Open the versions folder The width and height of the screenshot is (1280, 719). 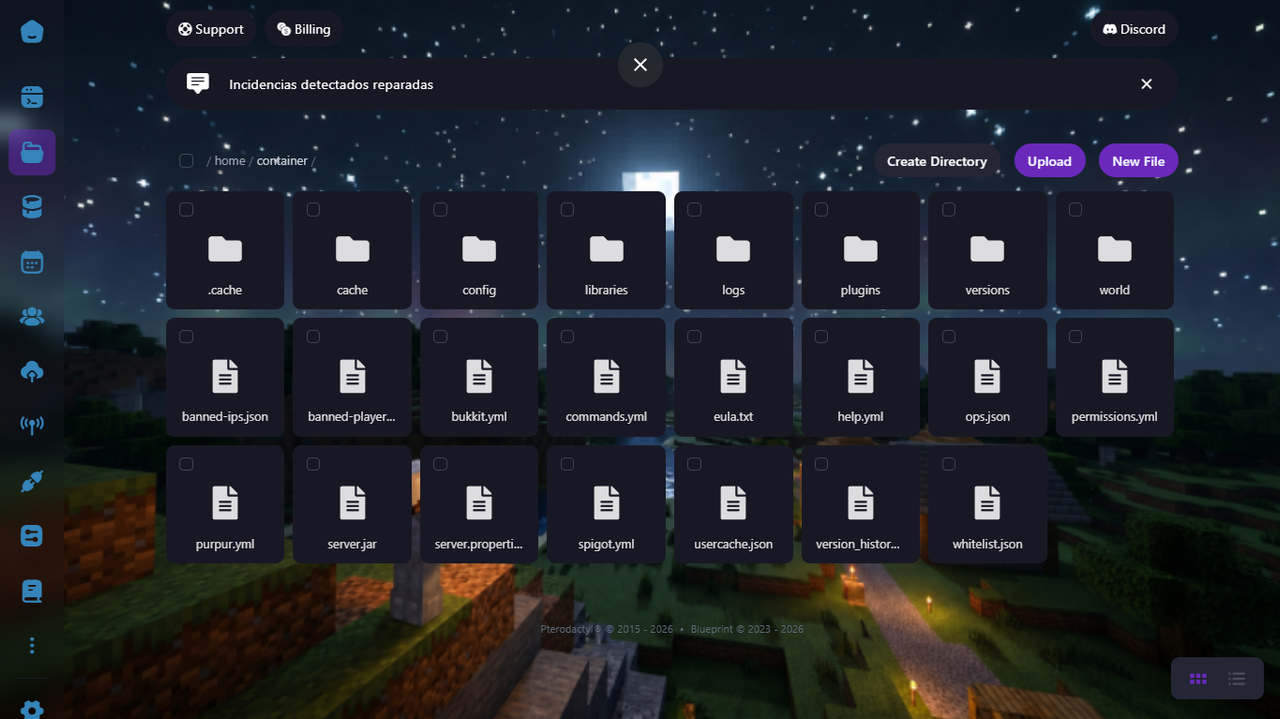pos(987,250)
